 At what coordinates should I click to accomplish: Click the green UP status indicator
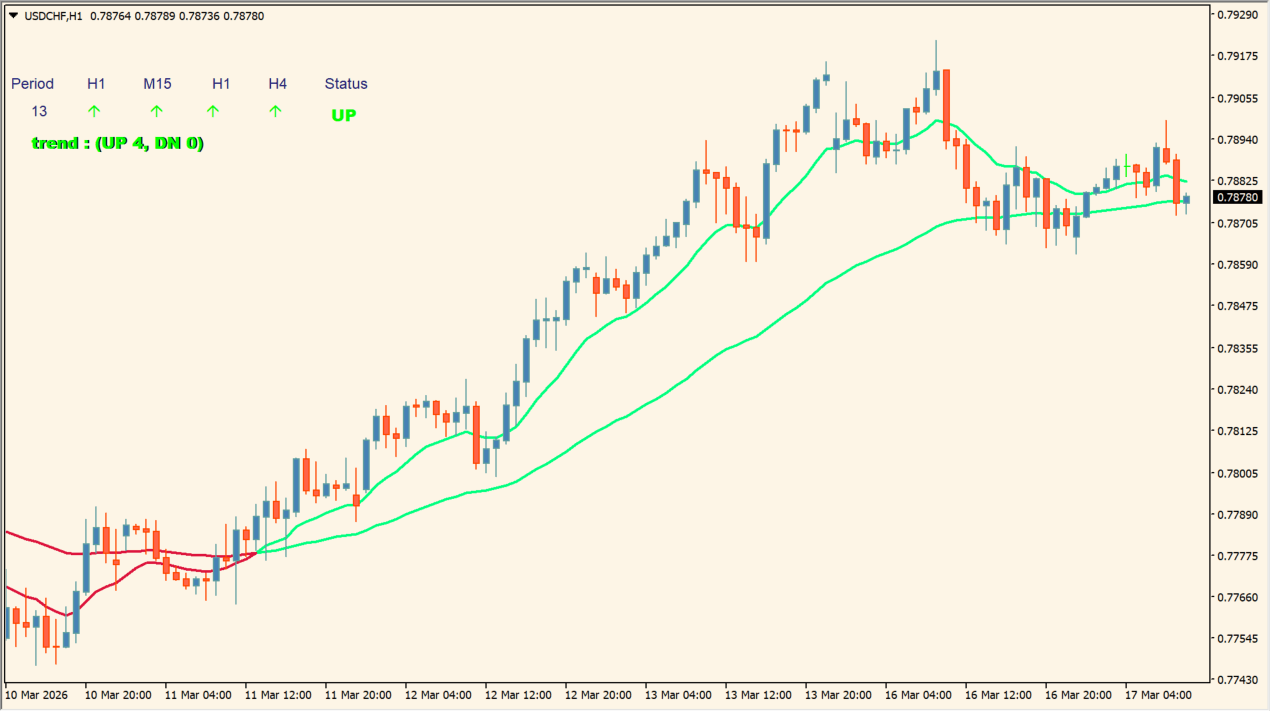(343, 115)
